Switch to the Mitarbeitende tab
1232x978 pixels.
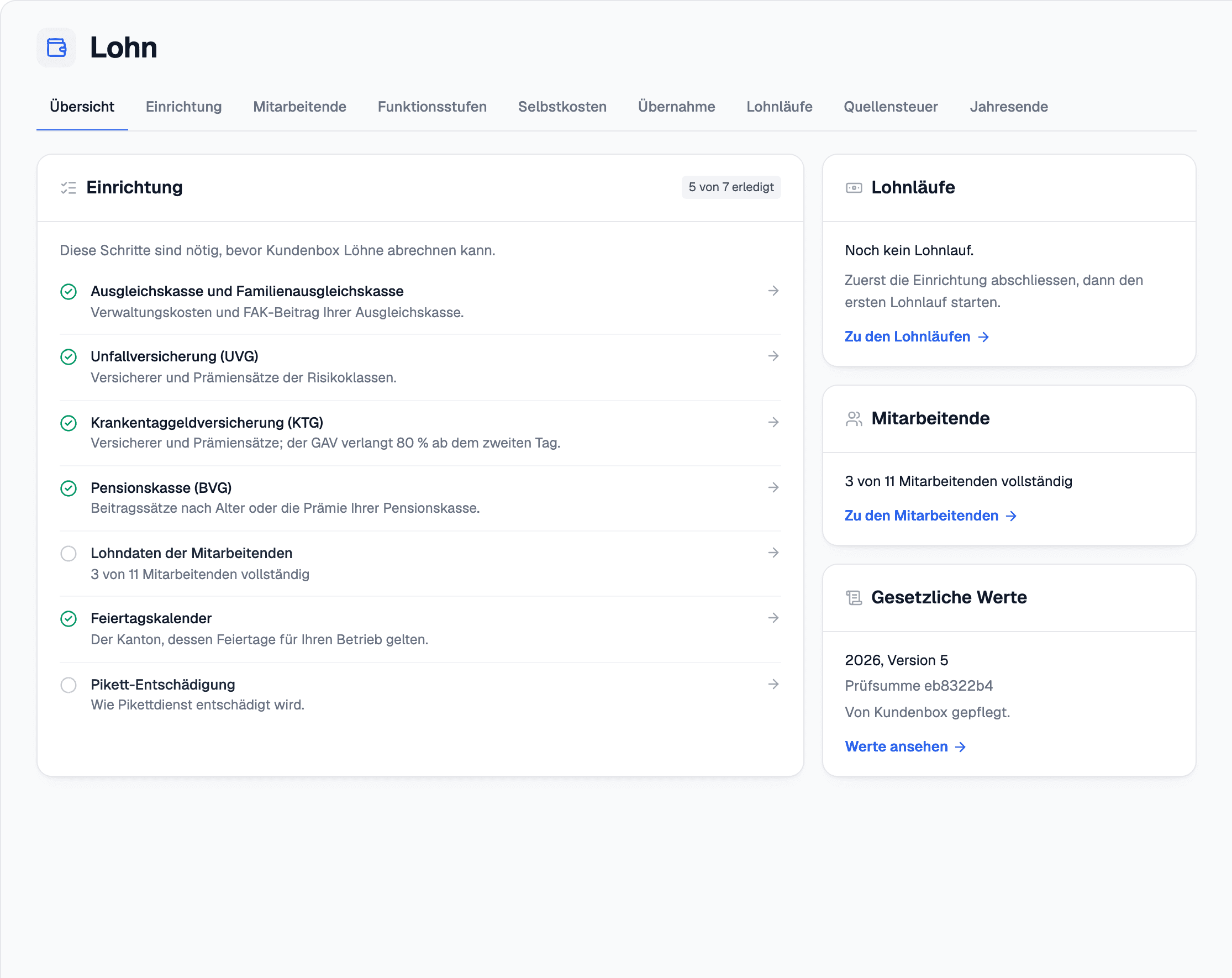(299, 107)
